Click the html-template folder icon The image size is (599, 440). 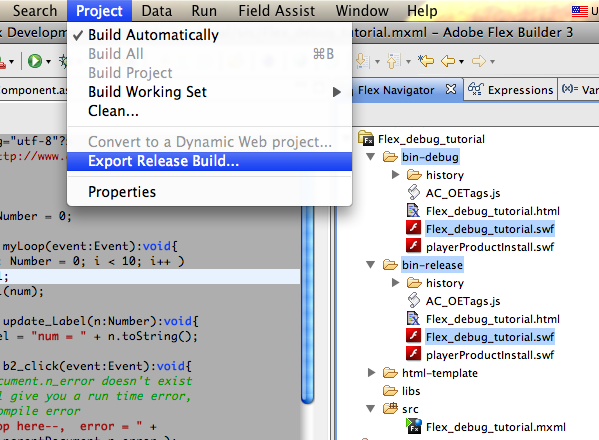click(x=390, y=372)
